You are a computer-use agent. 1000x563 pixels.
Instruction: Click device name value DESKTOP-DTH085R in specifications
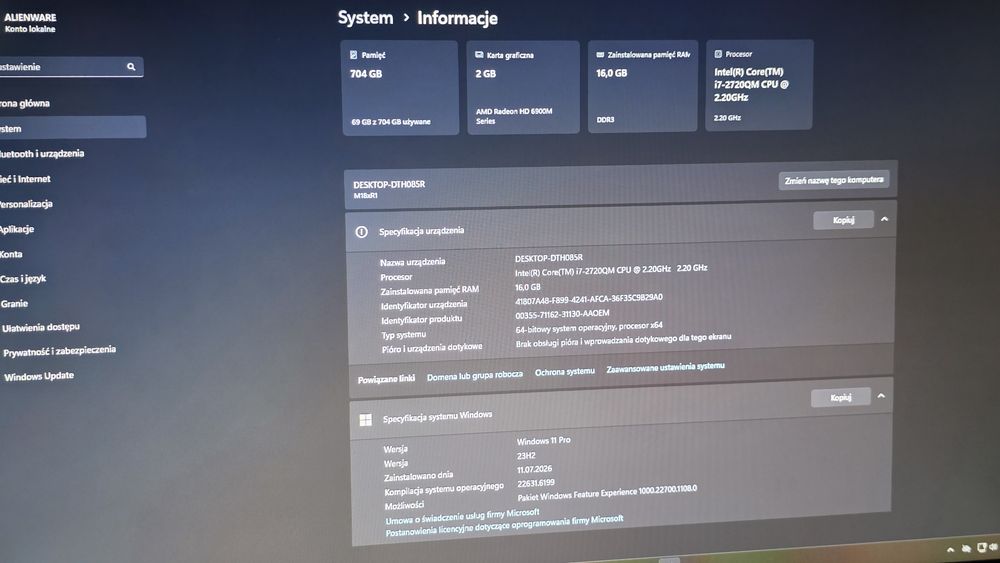[x=548, y=258]
